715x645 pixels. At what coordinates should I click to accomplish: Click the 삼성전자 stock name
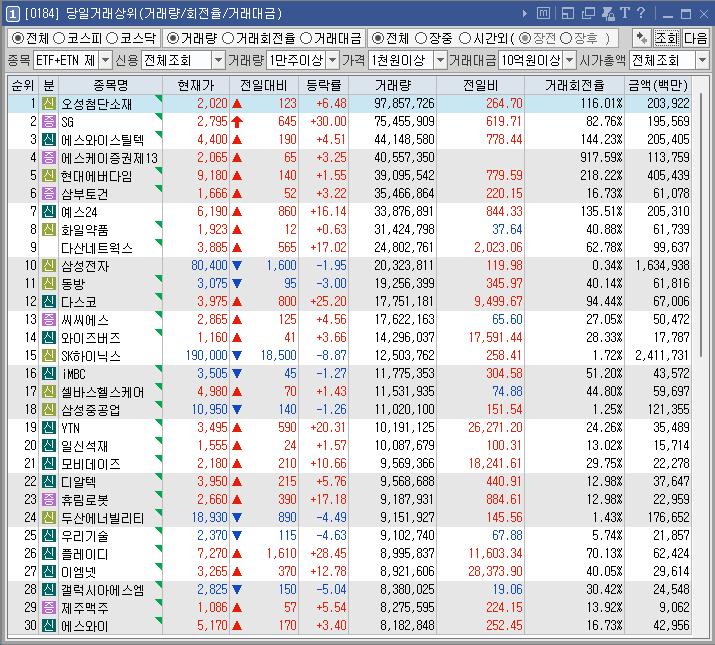pos(85,266)
